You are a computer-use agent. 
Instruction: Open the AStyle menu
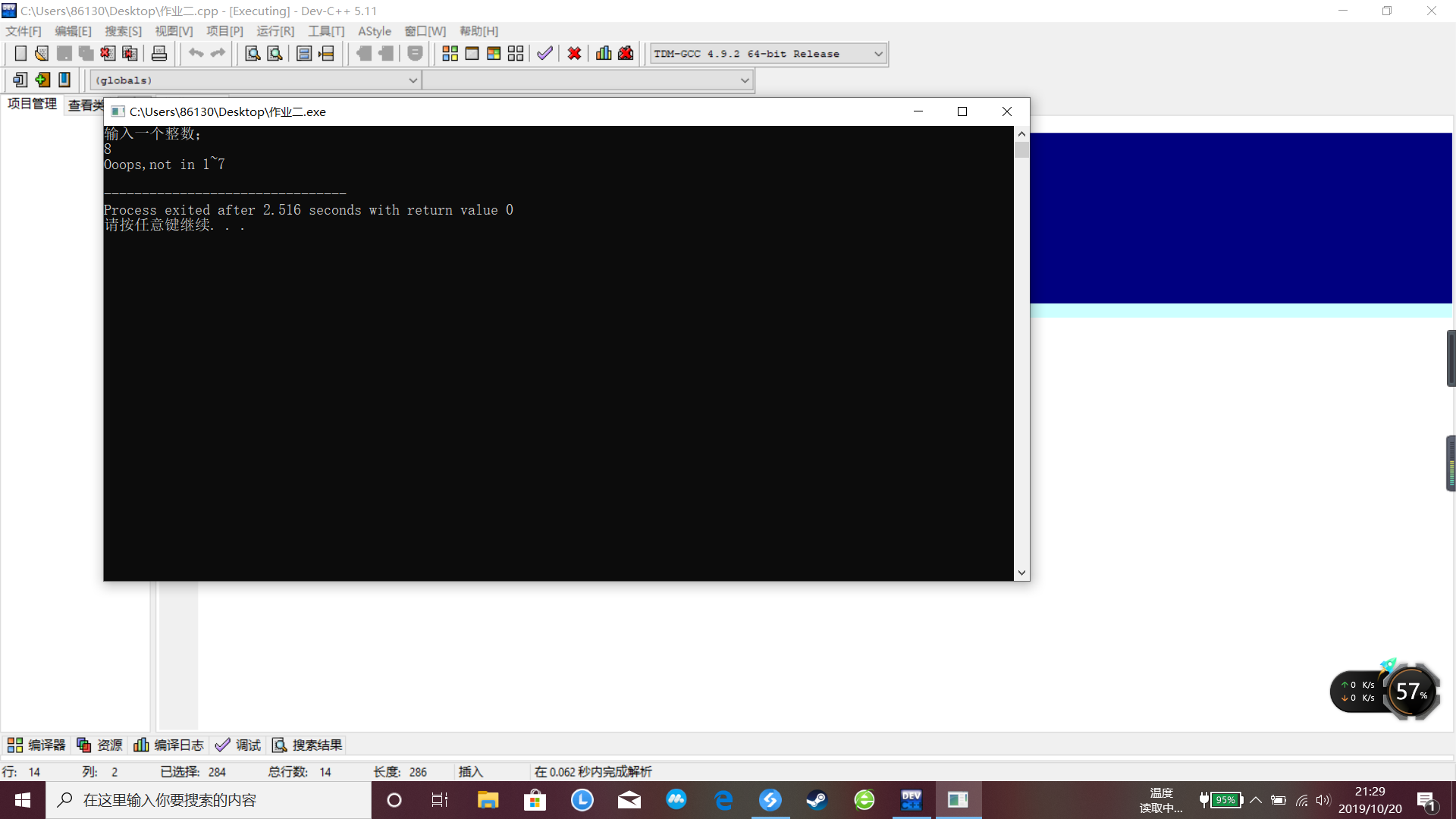tap(374, 31)
